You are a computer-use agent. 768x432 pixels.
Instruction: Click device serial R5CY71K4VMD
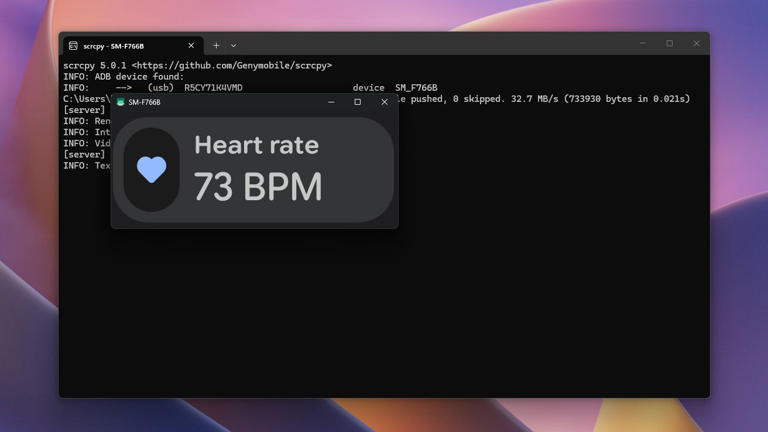coord(213,88)
